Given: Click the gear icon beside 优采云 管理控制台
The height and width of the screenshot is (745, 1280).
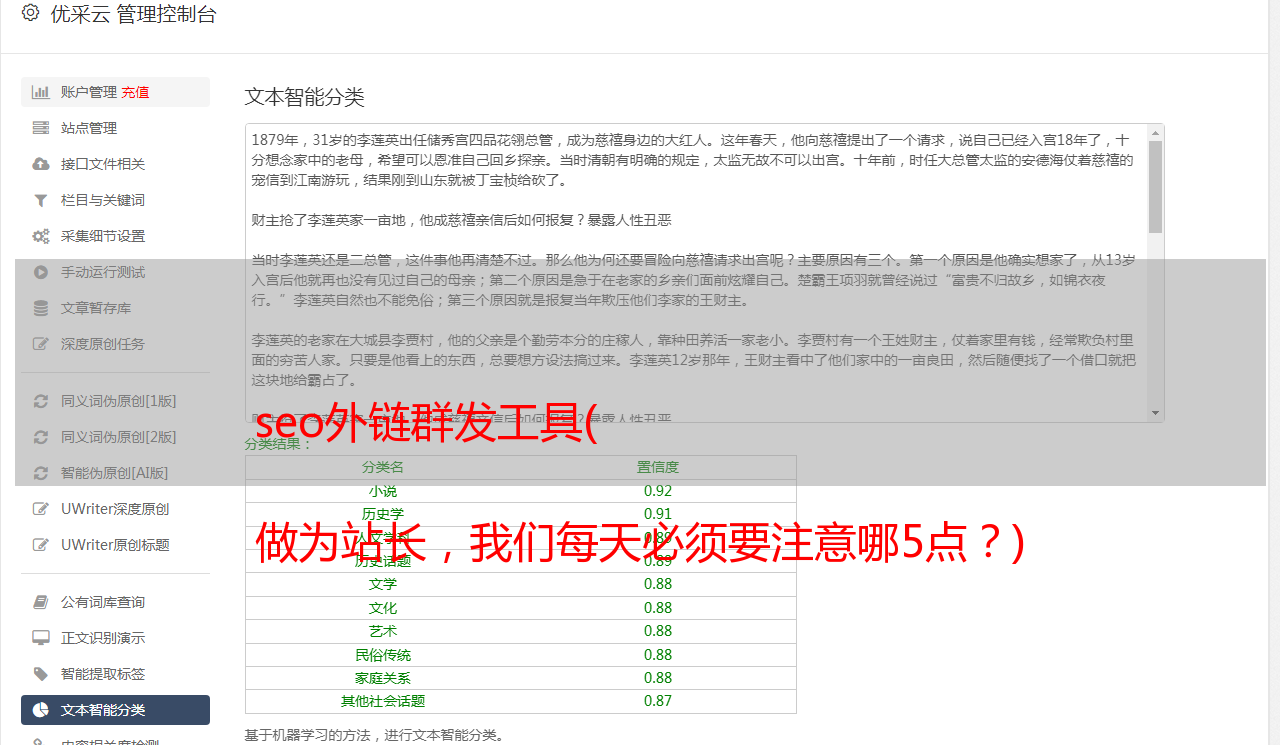Looking at the screenshot, I should click(30, 13).
